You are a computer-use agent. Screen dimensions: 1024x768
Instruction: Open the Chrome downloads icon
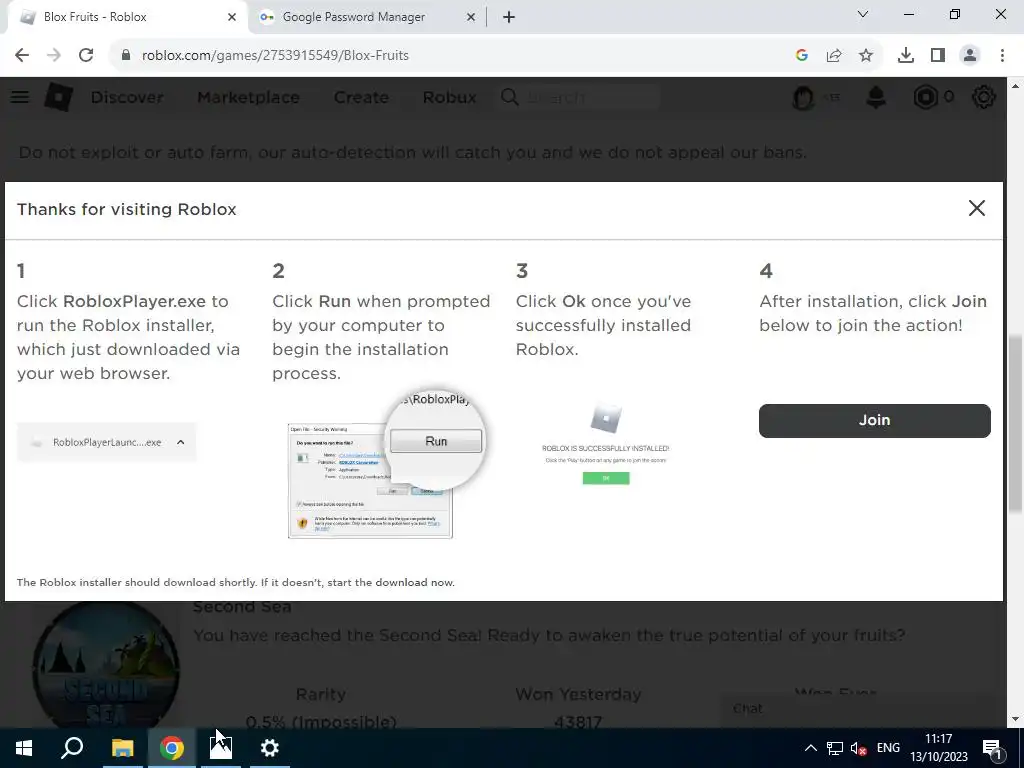point(906,56)
